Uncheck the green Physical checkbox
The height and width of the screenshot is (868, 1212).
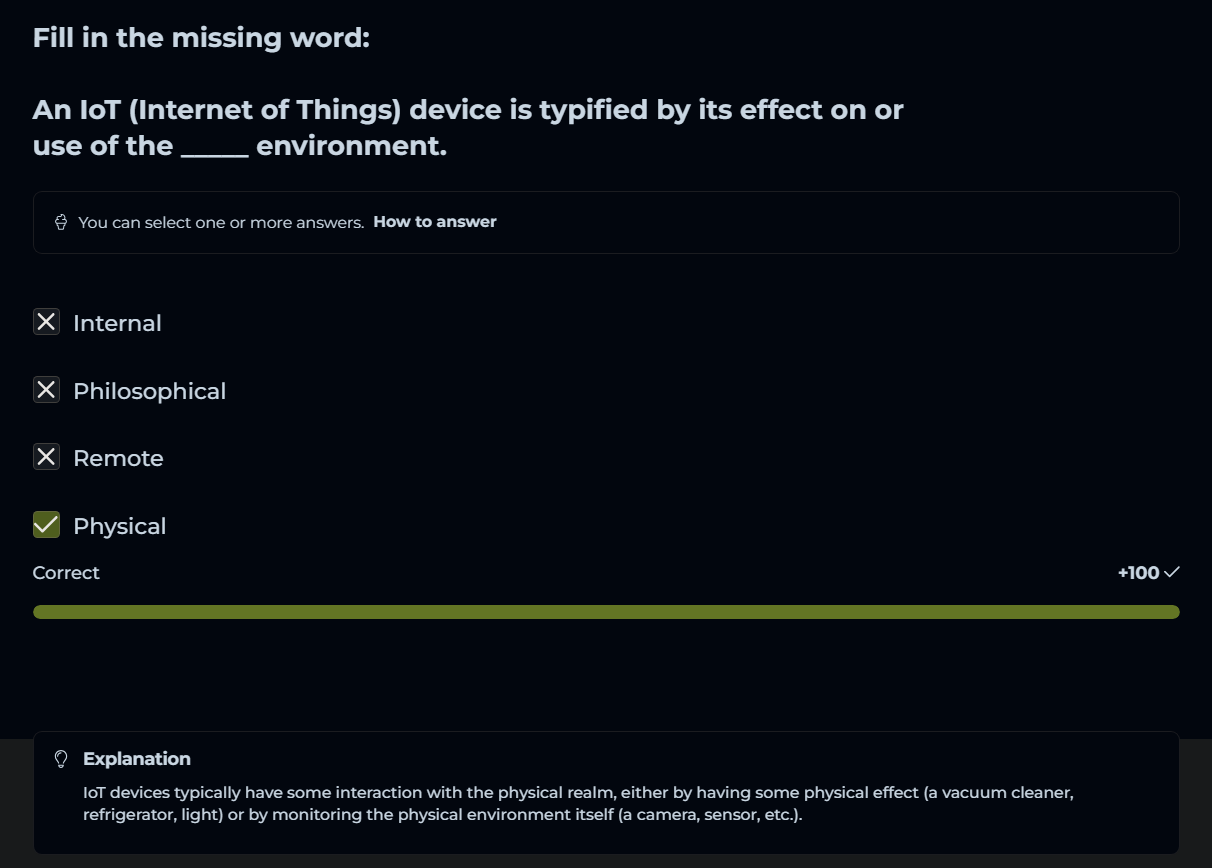pyautogui.click(x=46, y=525)
